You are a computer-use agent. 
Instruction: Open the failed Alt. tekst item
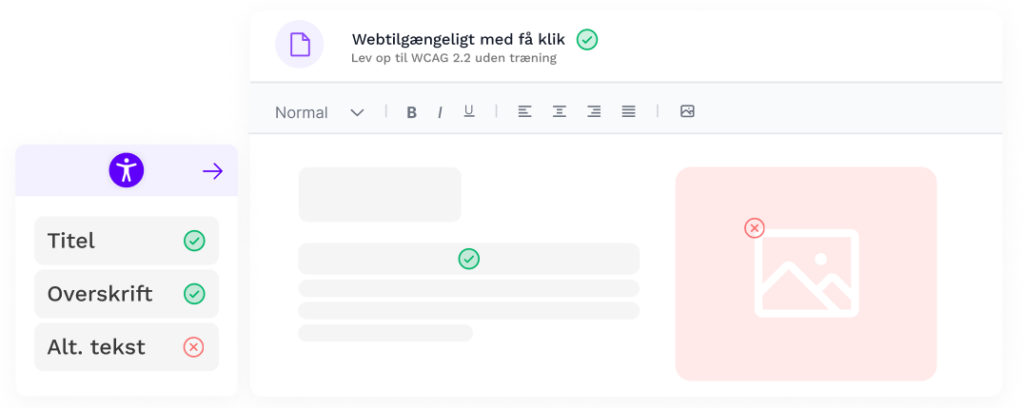(127, 347)
